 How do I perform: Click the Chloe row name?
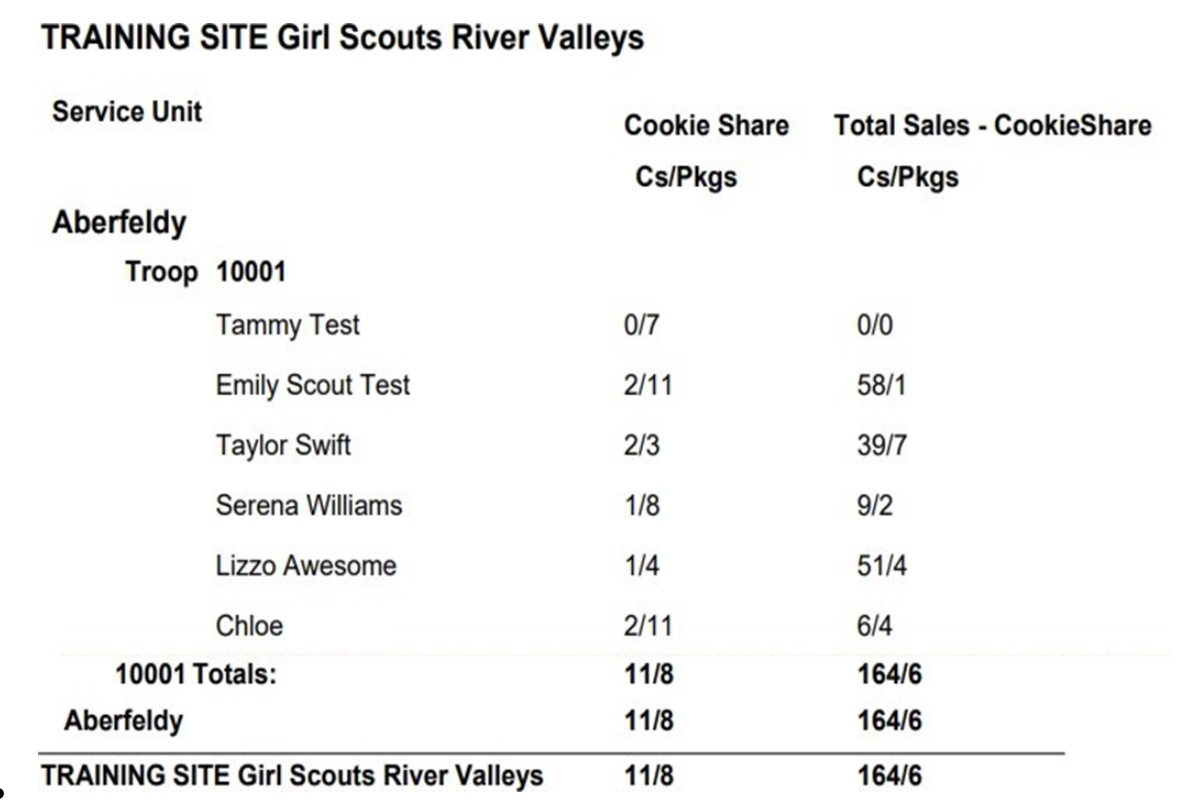tap(249, 626)
